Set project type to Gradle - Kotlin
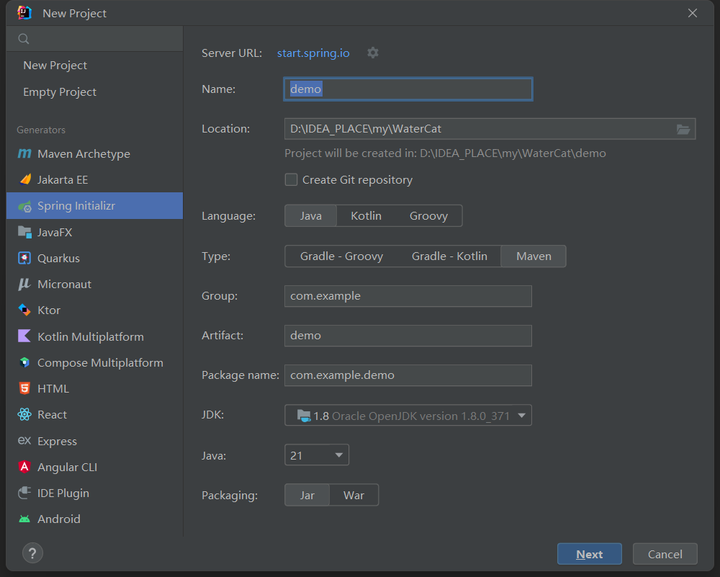720x577 pixels. 449,256
